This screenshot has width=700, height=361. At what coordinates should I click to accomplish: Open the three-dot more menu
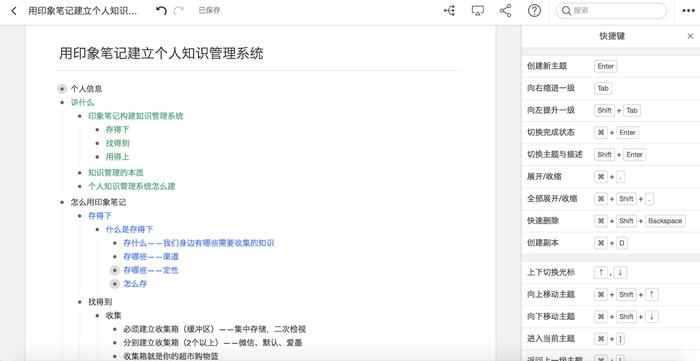(688, 11)
